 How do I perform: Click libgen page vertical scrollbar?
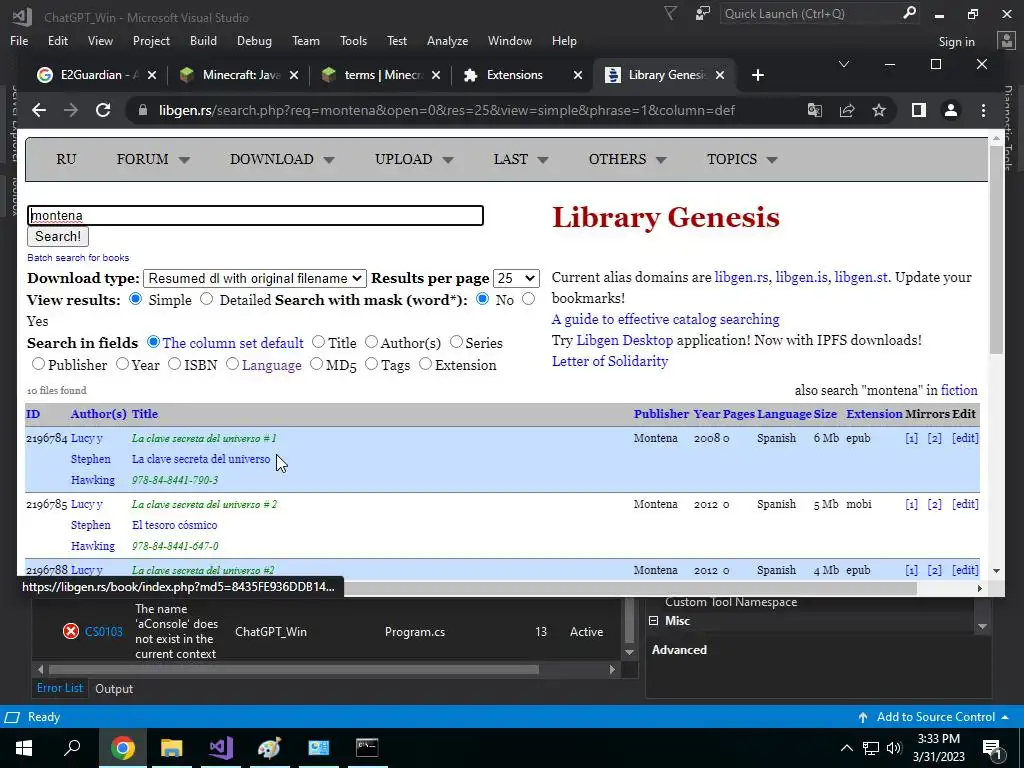pos(996,248)
